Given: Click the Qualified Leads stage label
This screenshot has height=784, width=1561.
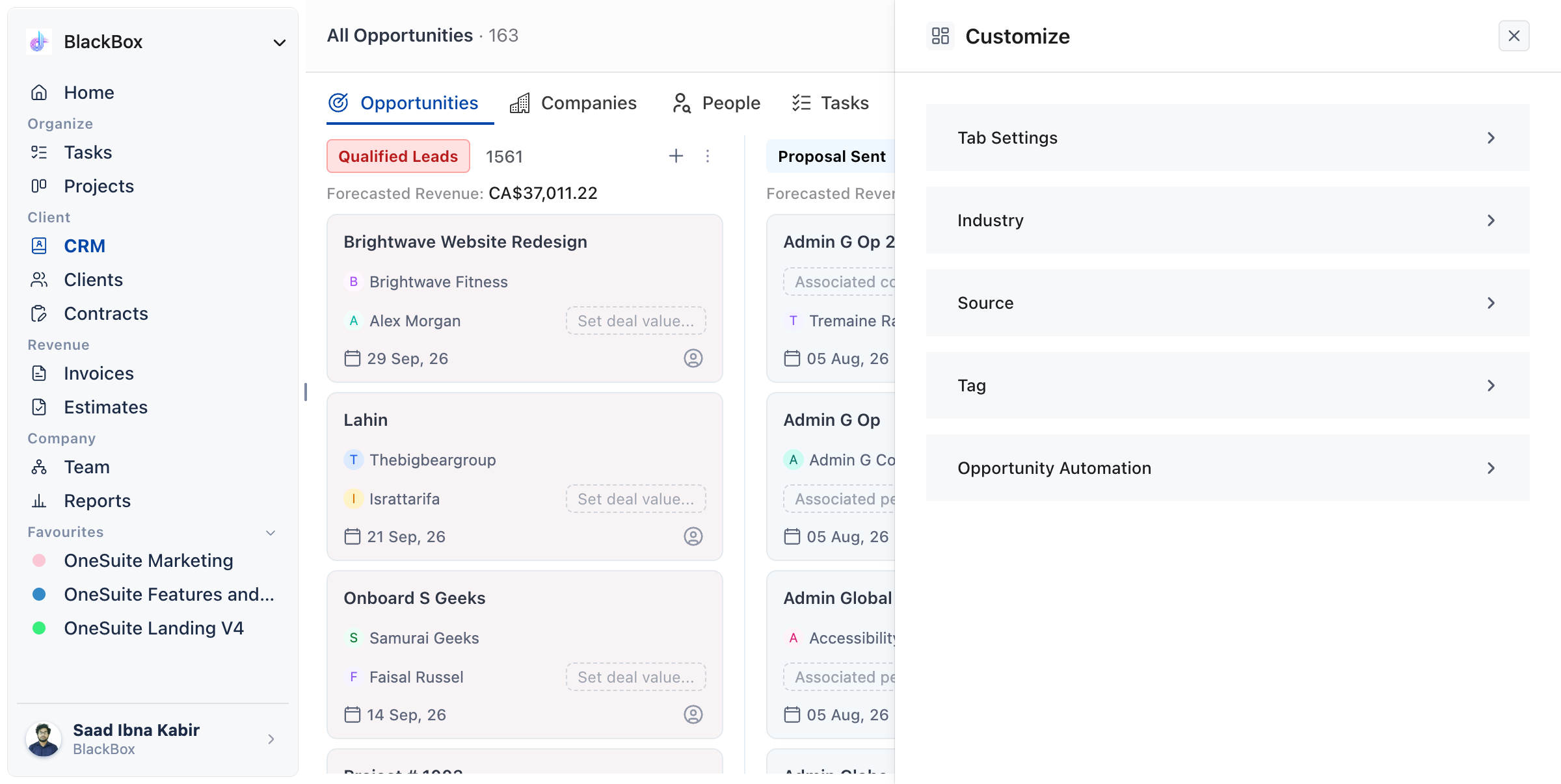Looking at the screenshot, I should coord(398,156).
